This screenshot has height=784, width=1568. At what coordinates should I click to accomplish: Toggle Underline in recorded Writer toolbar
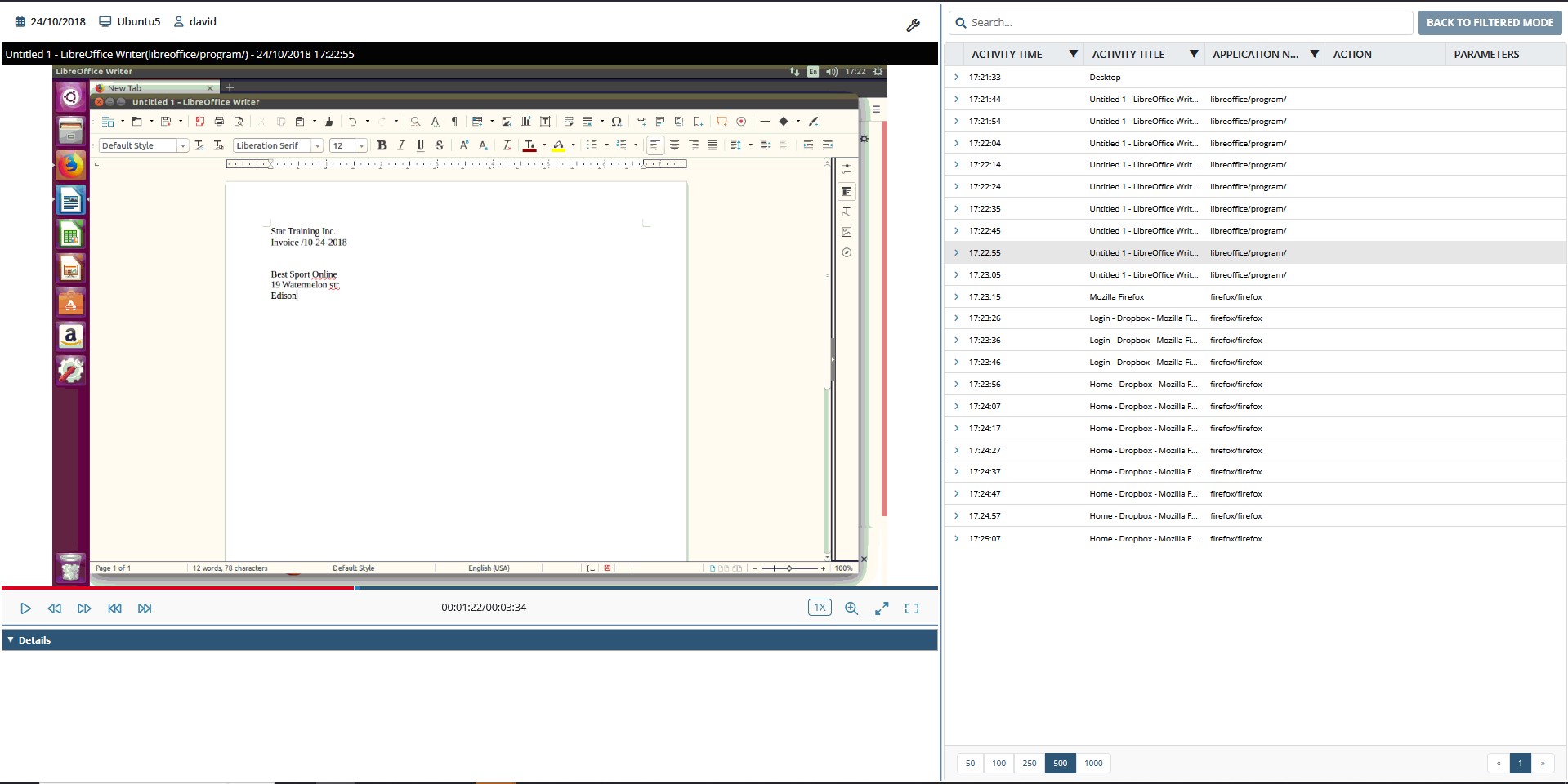[420, 145]
